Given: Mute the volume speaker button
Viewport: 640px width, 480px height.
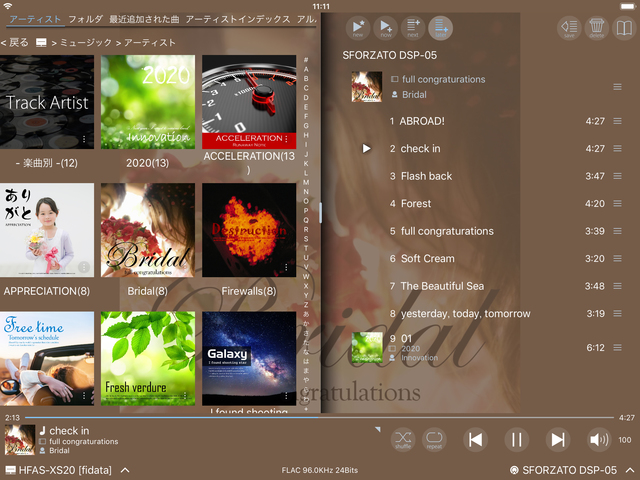Looking at the screenshot, I should tap(598, 439).
